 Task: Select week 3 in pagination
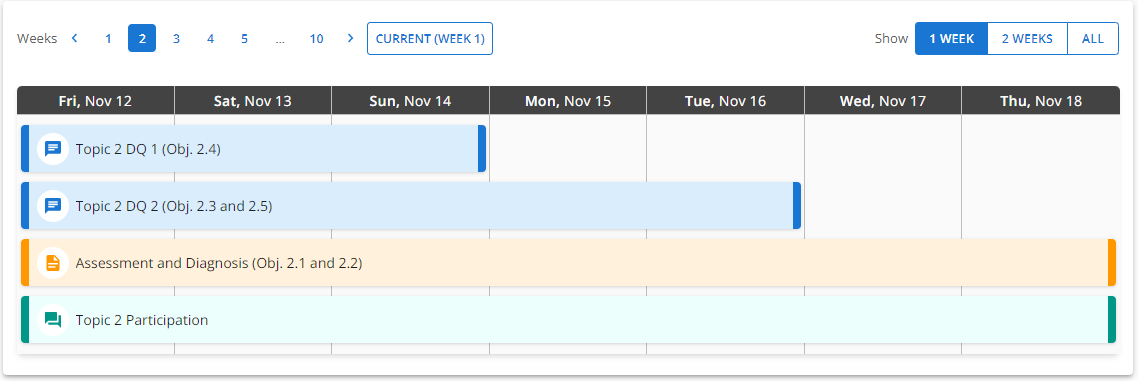point(176,38)
